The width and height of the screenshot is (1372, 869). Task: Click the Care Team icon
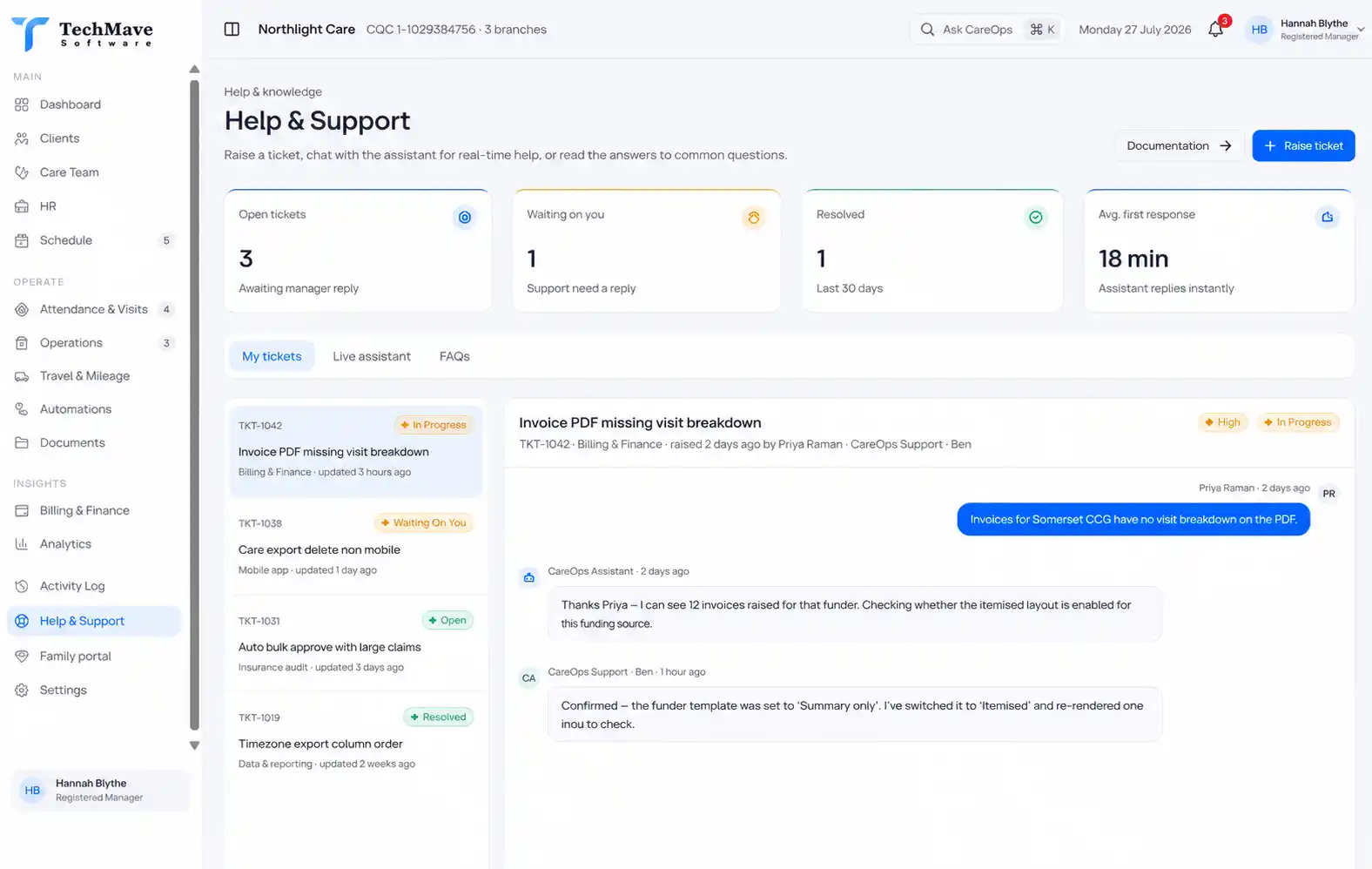22,172
